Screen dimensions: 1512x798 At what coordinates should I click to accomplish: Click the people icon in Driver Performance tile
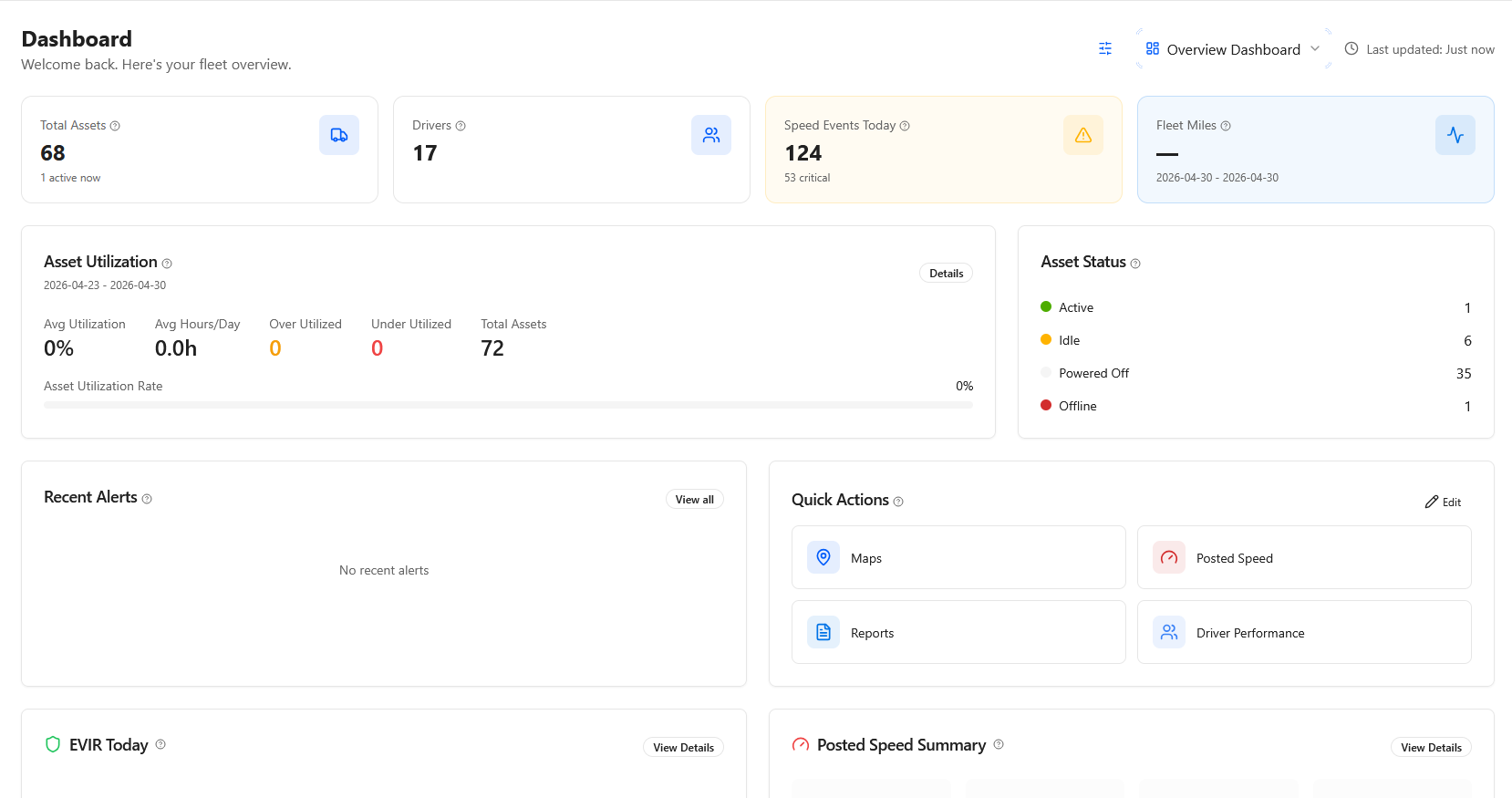tap(1169, 632)
